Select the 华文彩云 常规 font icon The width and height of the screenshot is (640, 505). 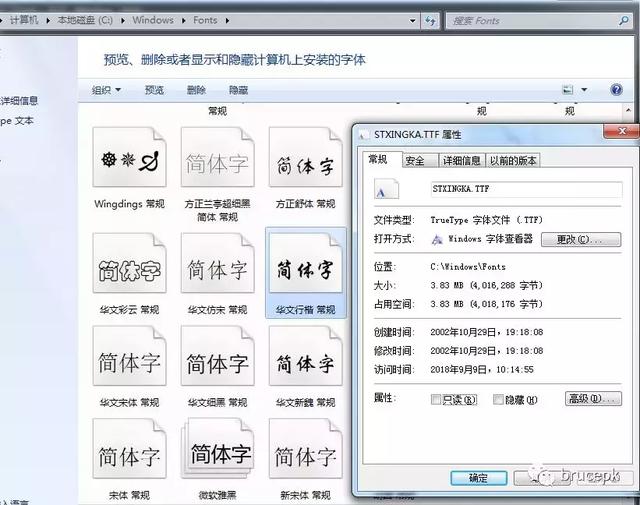129,263
